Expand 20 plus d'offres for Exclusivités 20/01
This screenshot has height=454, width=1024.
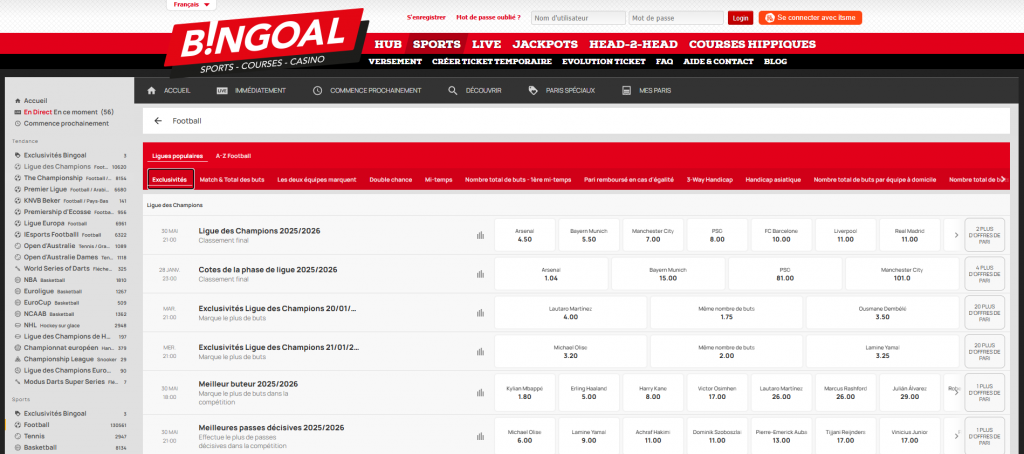point(984,313)
